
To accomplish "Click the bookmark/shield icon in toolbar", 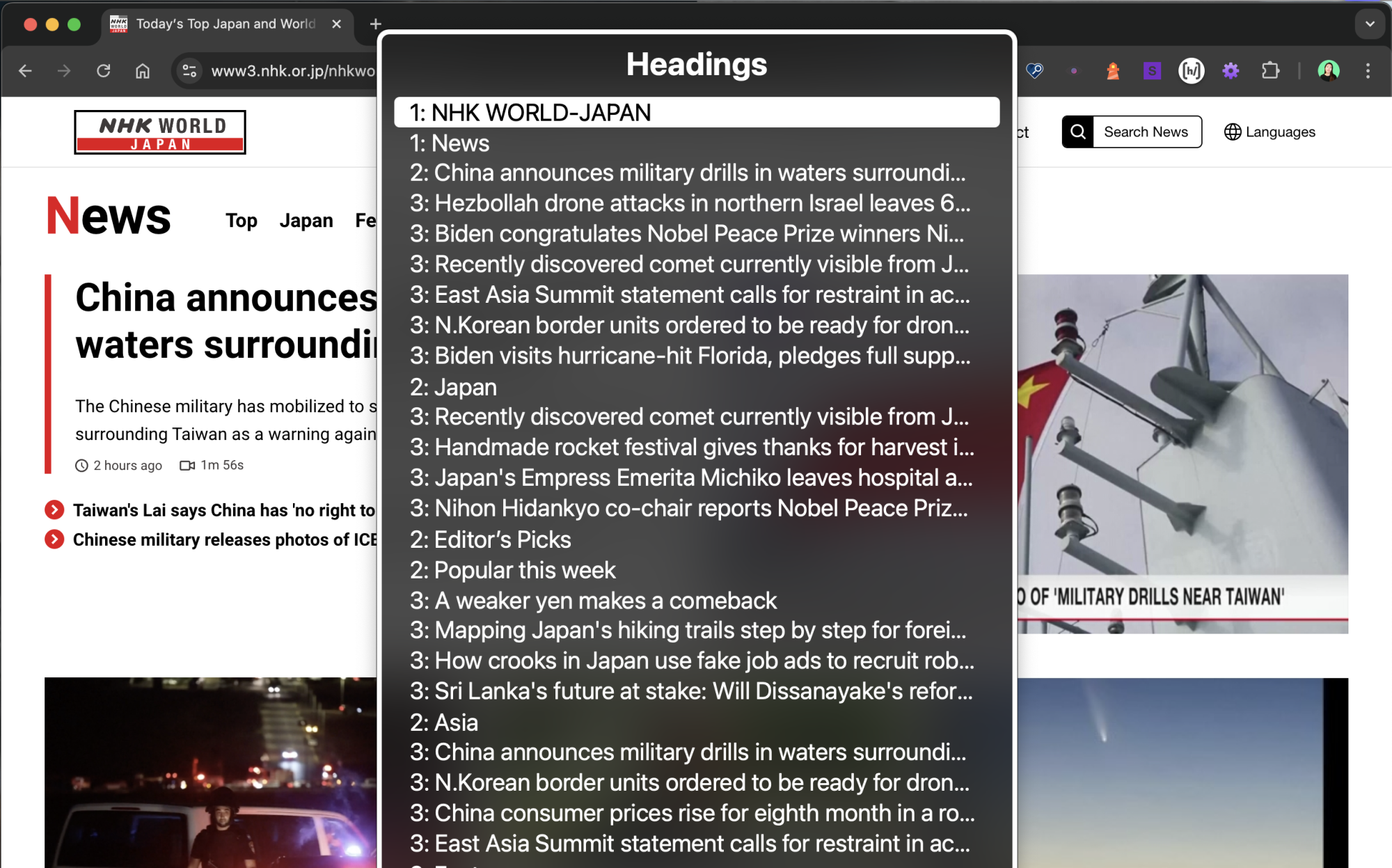I will 1036,70.
